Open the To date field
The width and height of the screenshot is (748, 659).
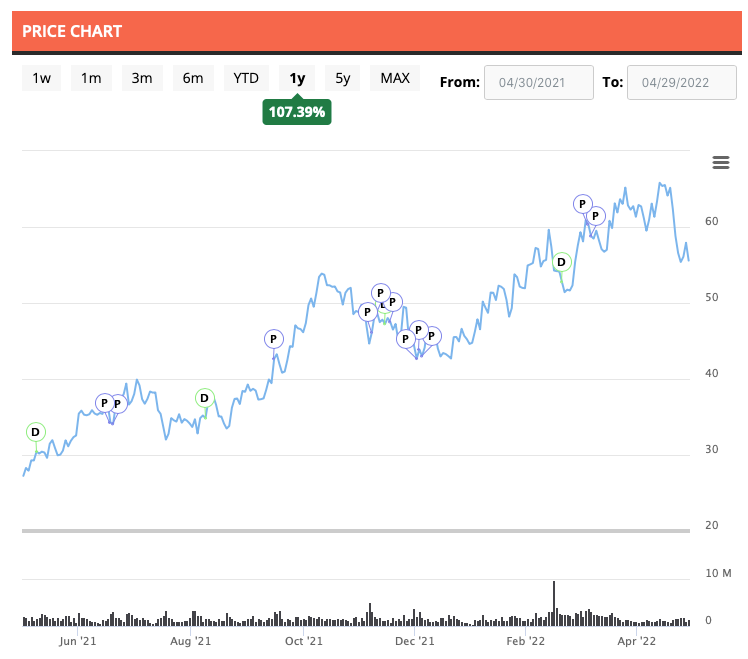[681, 83]
